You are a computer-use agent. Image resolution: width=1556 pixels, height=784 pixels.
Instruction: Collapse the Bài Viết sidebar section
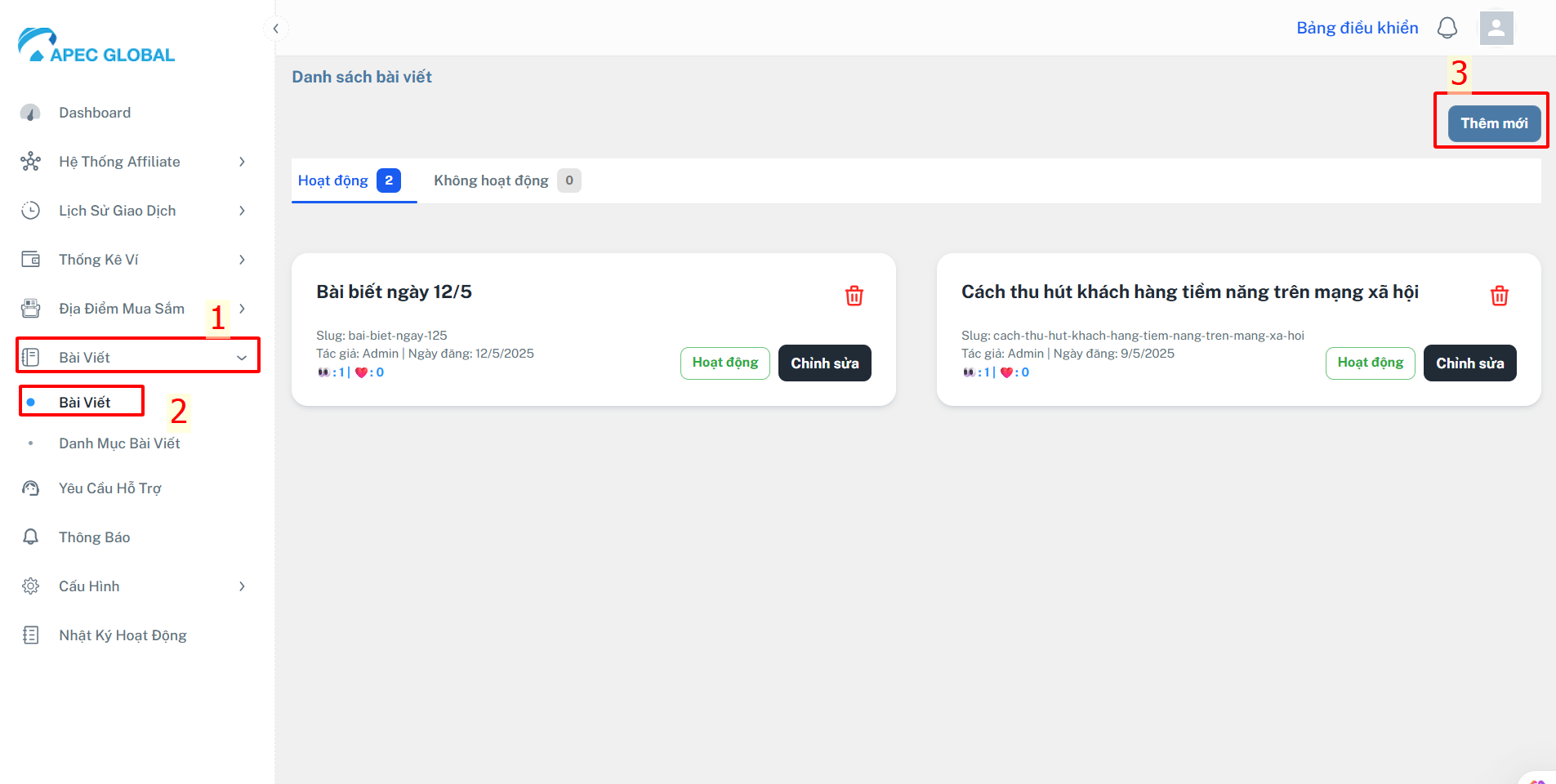click(x=138, y=357)
